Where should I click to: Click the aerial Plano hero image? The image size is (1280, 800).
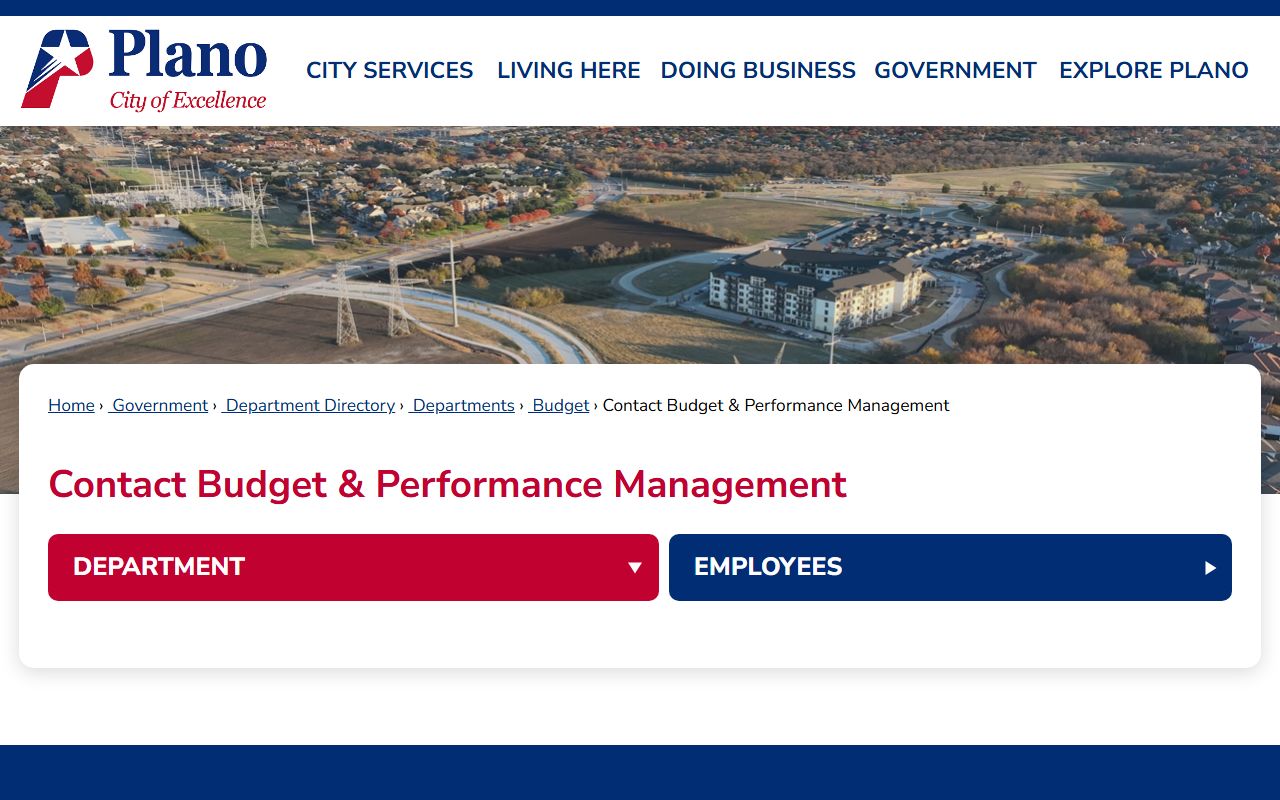[x=640, y=240]
